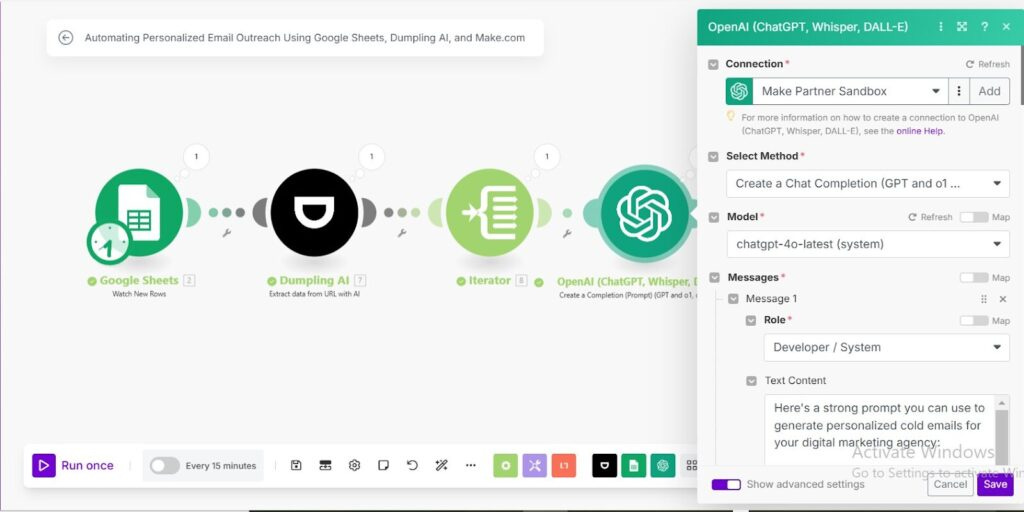Toggle Map switch for Role field
Viewport: 1024px width, 512px height.
tap(974, 321)
